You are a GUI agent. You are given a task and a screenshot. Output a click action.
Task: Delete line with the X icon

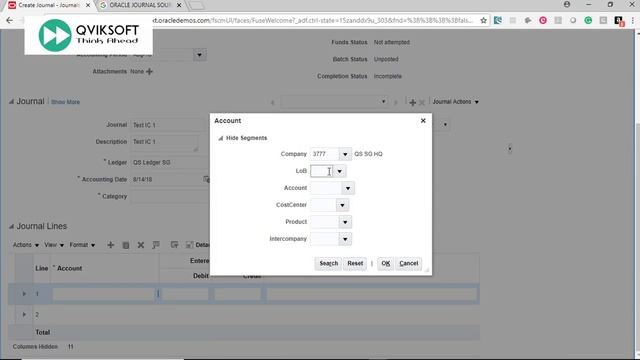(141, 245)
